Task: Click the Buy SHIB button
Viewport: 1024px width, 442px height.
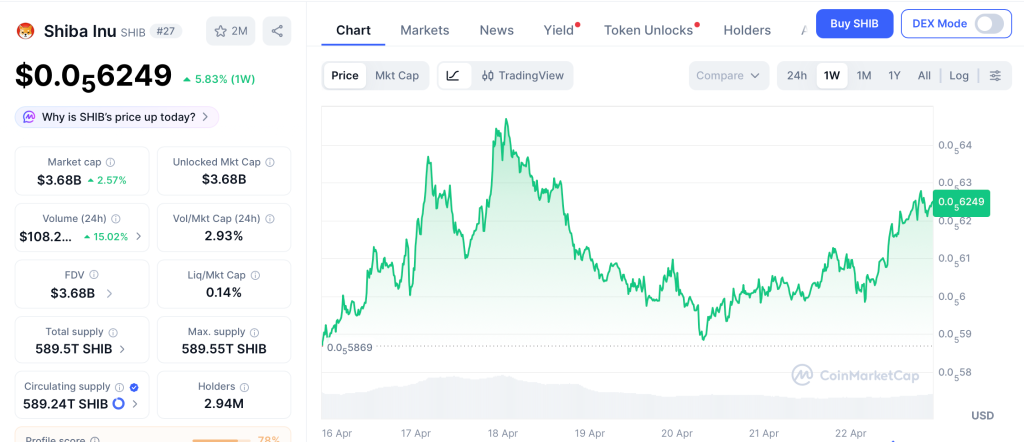Action: (x=854, y=23)
